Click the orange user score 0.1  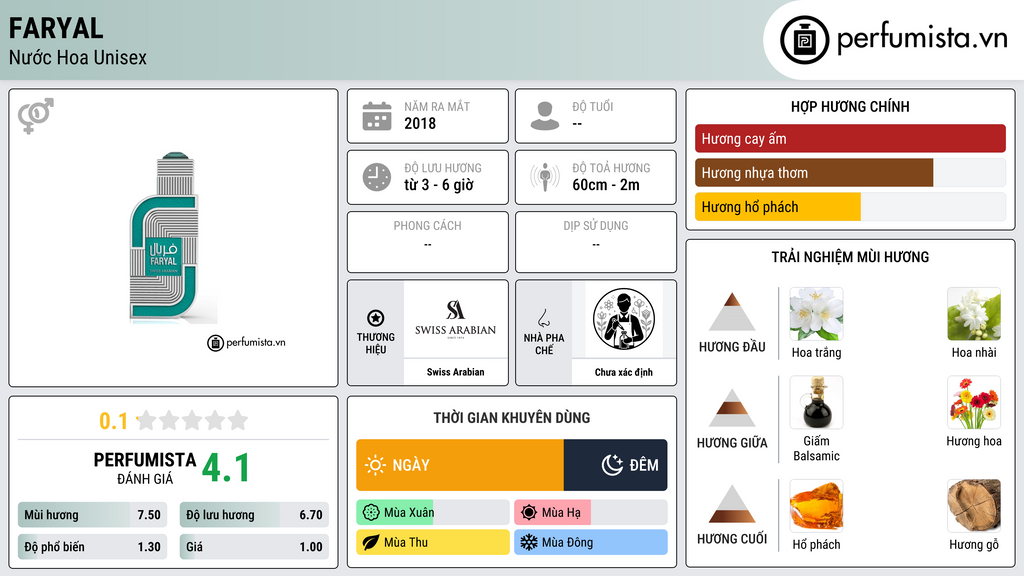pos(114,421)
